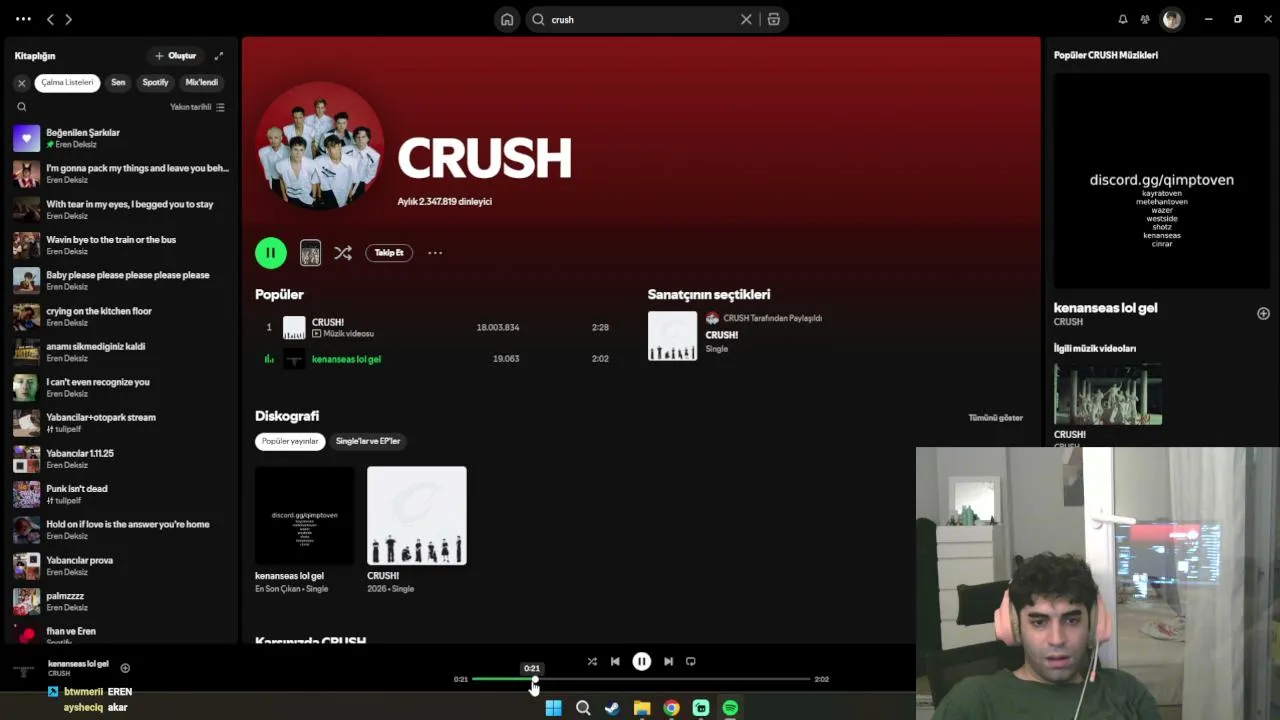
Task: Open the small video preview beside the green button
Action: (x=310, y=253)
